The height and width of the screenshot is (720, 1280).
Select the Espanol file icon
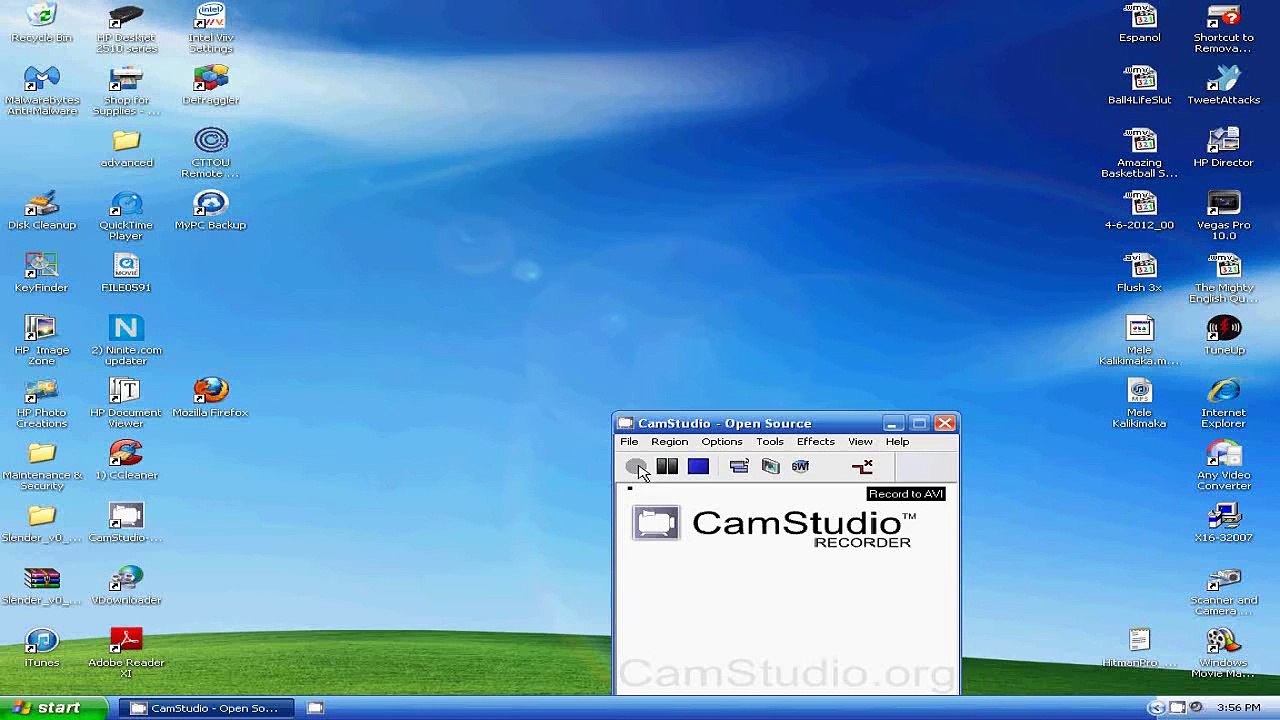(x=1140, y=23)
